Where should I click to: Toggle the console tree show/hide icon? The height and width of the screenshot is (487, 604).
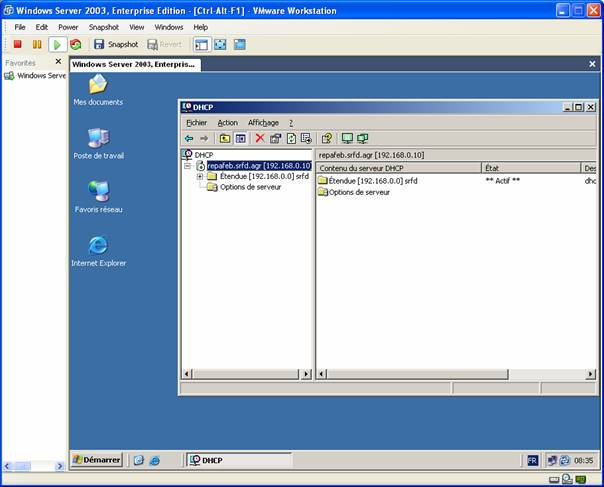coord(241,138)
